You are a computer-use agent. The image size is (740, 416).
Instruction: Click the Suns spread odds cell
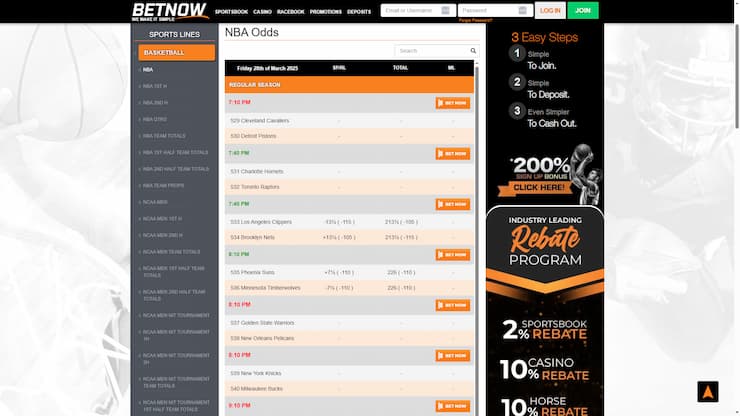tap(339, 272)
